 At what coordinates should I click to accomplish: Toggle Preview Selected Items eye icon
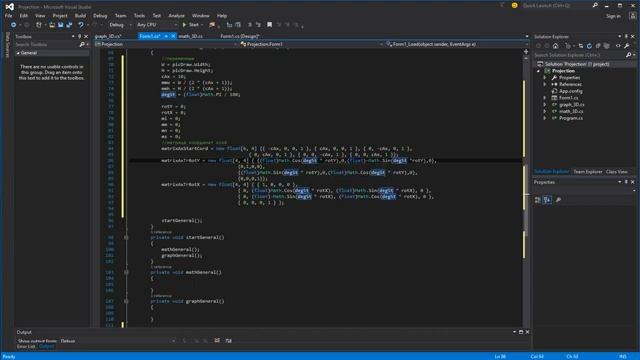pyautogui.click(x=618, y=46)
